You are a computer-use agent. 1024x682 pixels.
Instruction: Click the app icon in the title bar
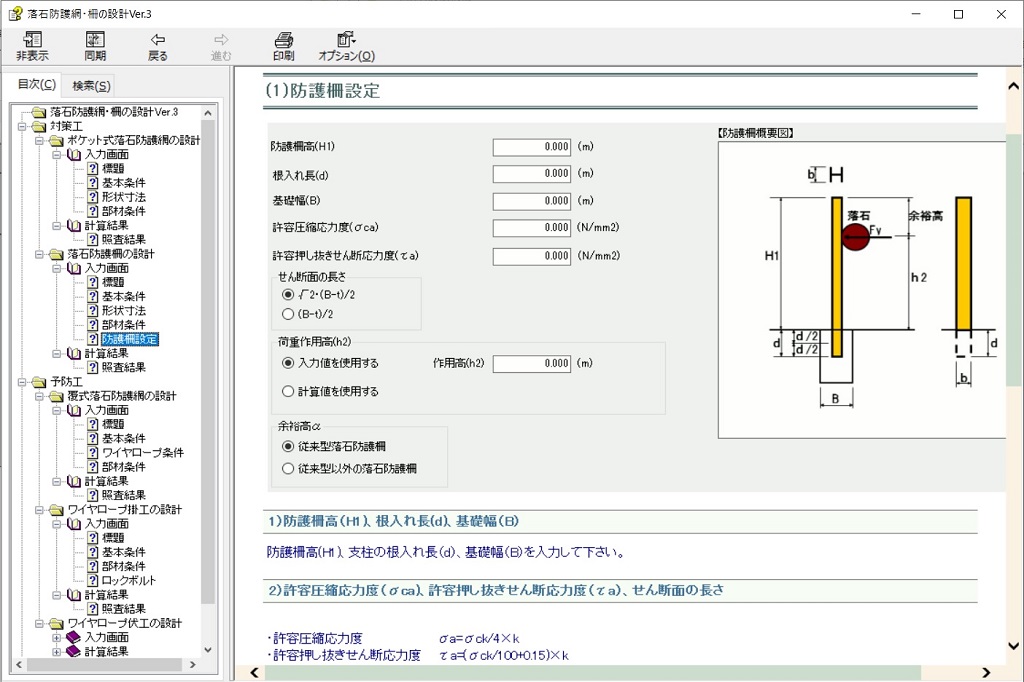[14, 14]
